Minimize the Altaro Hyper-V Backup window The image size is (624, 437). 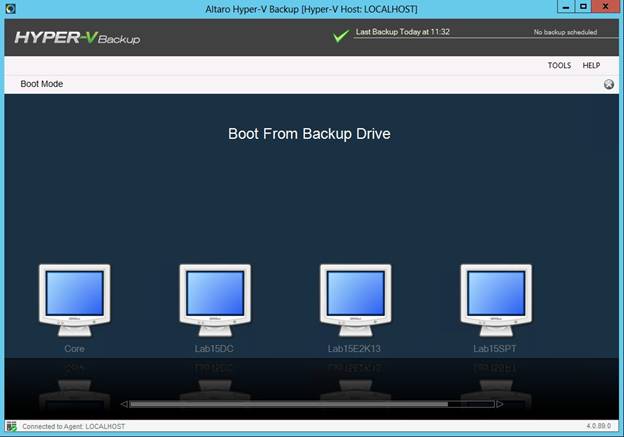coord(566,7)
